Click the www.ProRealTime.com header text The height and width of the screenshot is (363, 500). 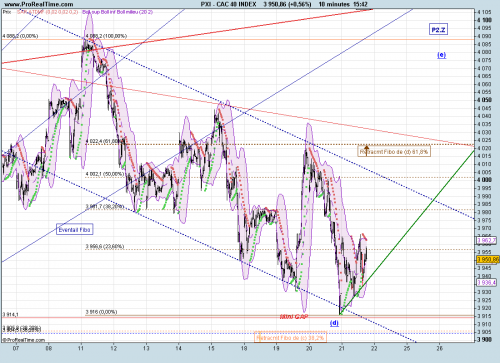click(x=39, y=4)
